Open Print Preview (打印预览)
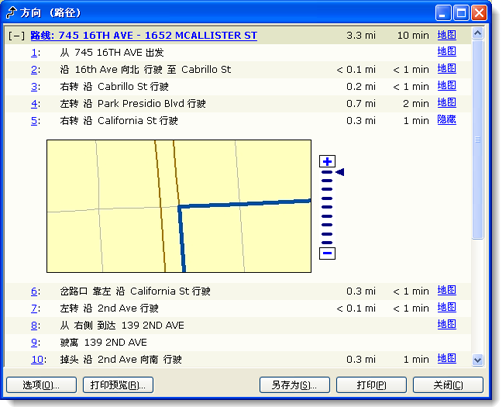 pyautogui.click(x=118, y=385)
